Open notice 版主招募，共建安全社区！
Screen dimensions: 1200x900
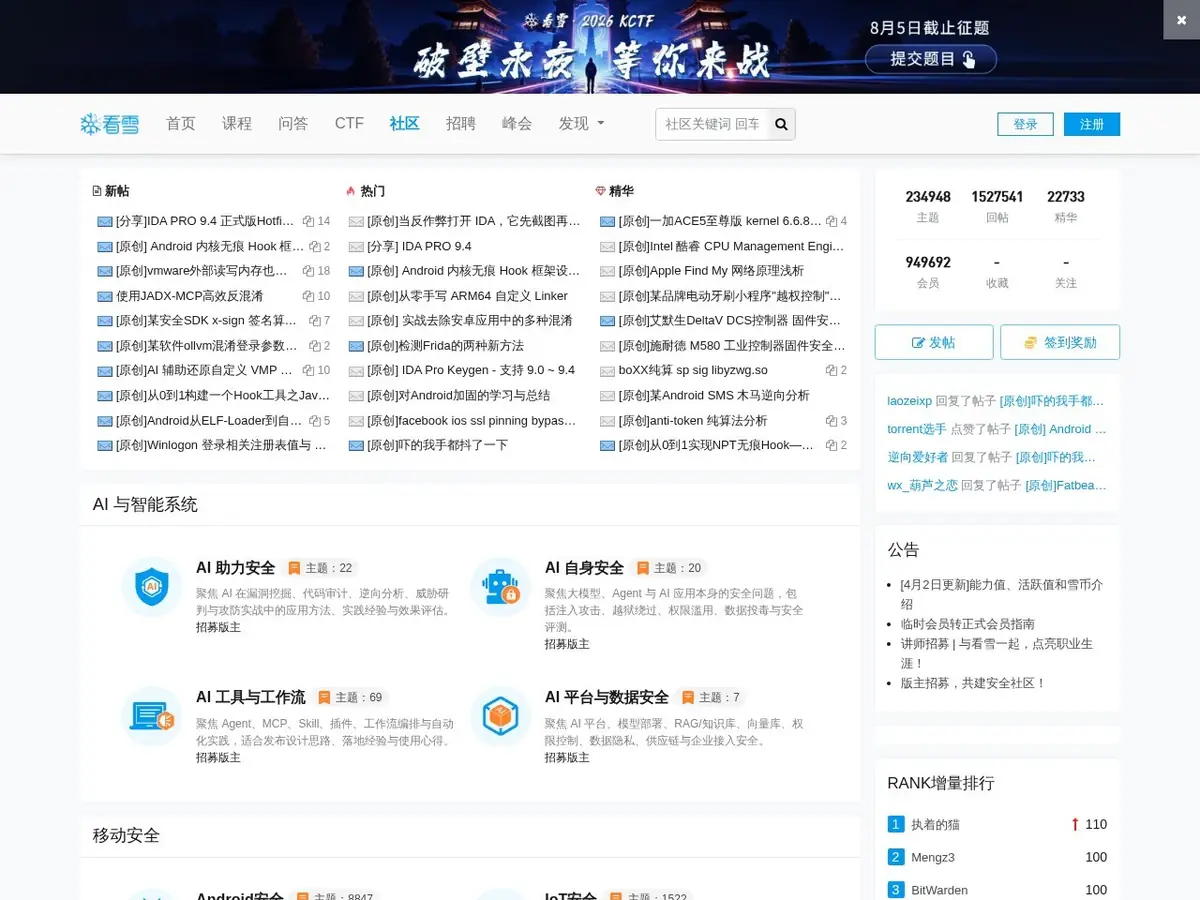[x=973, y=683]
